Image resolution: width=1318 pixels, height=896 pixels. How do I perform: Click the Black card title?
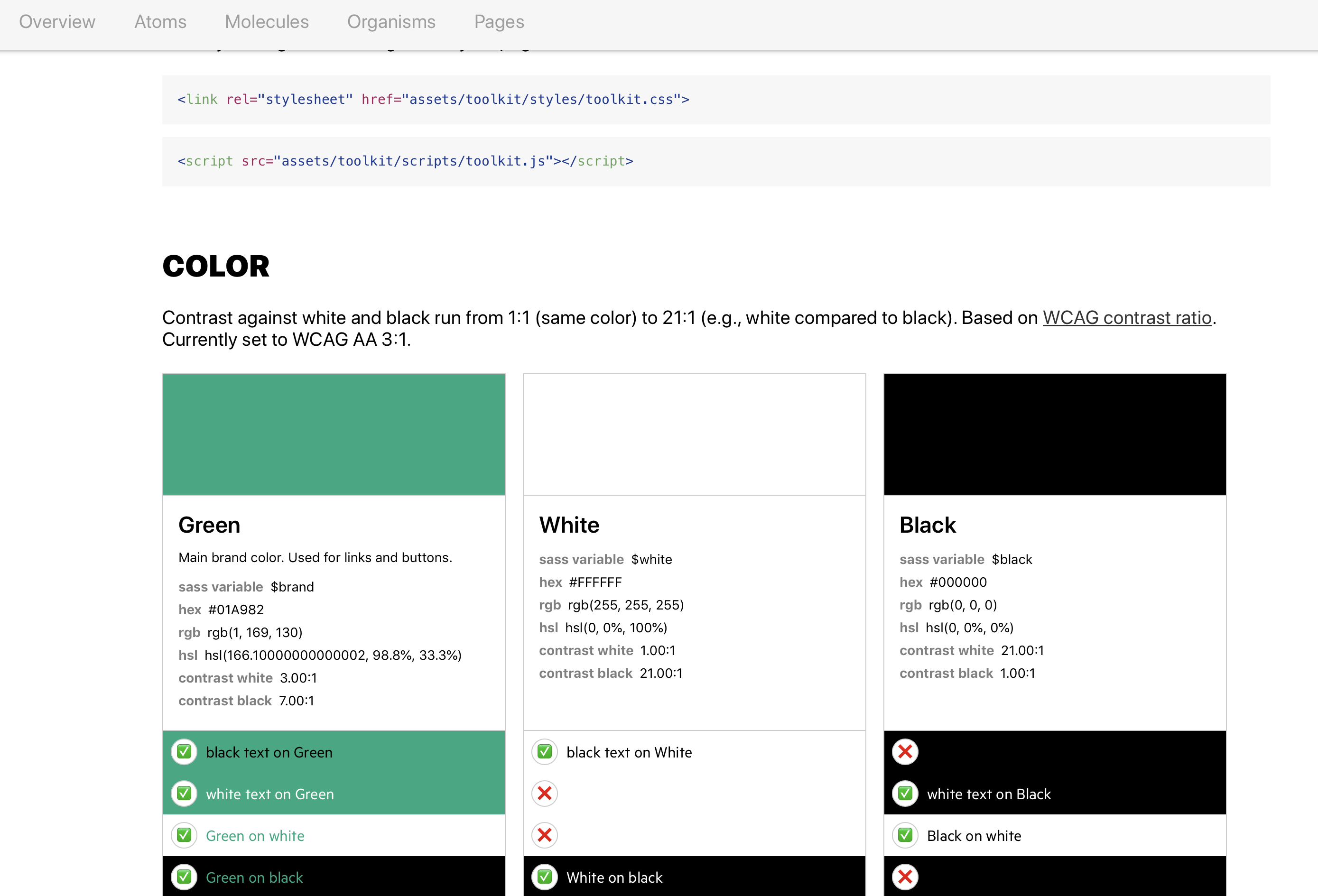(927, 525)
